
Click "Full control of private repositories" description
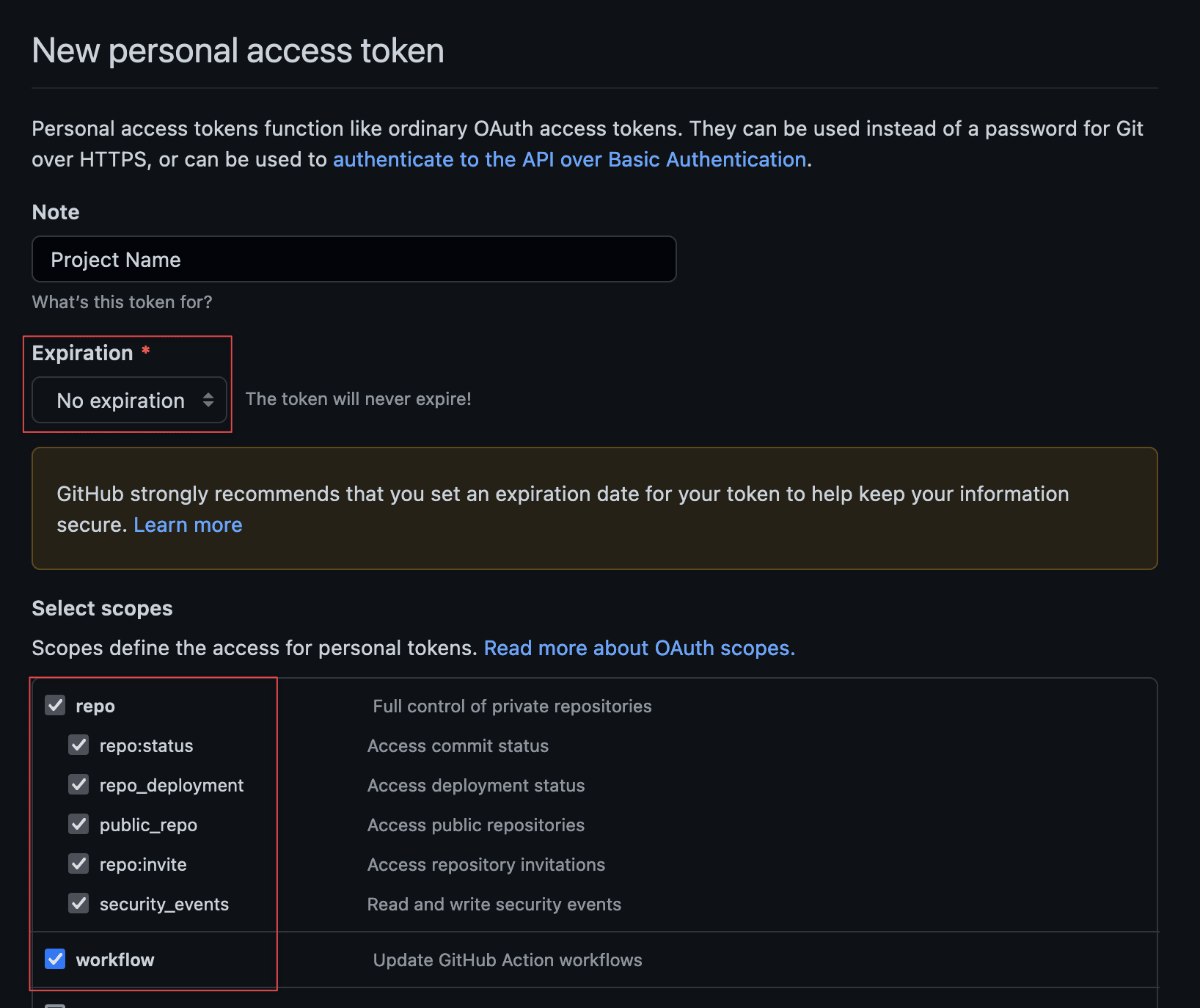coord(512,706)
